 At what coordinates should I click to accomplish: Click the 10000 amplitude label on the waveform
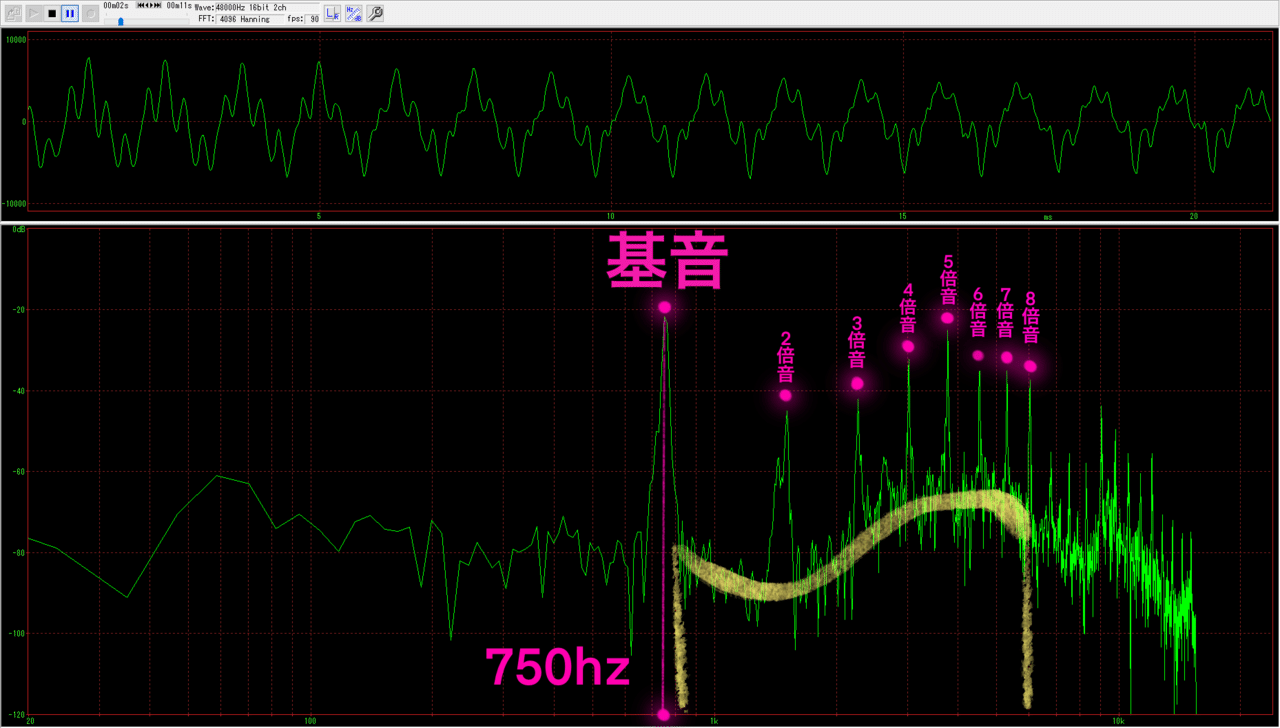[x=16, y=39]
